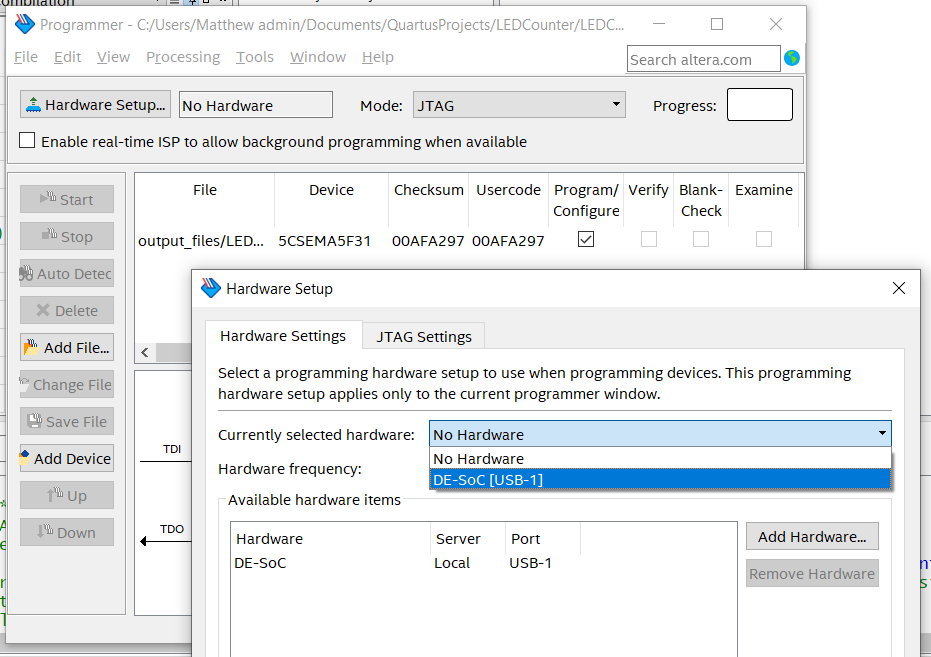Click the Change File button
The height and width of the screenshot is (657, 931).
[x=66, y=385]
